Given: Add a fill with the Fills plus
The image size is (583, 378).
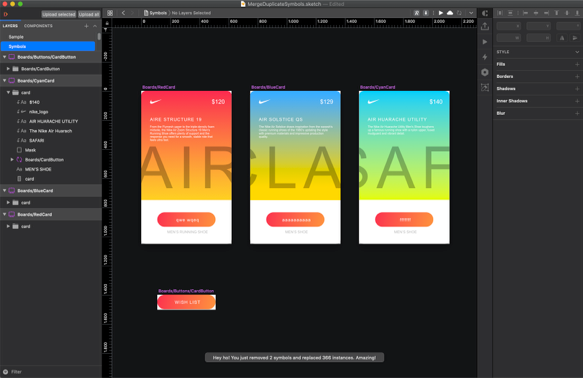Looking at the screenshot, I should click(577, 64).
